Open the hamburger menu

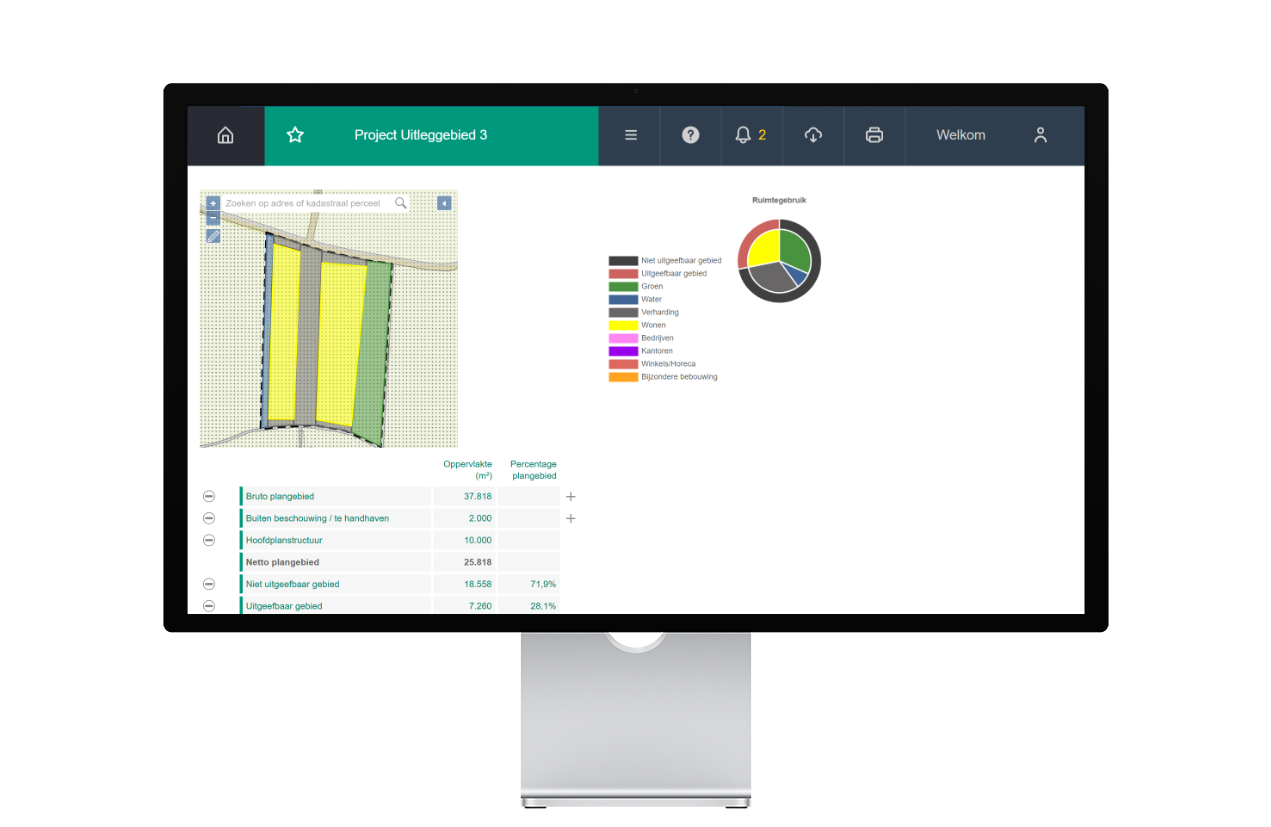tap(631, 135)
